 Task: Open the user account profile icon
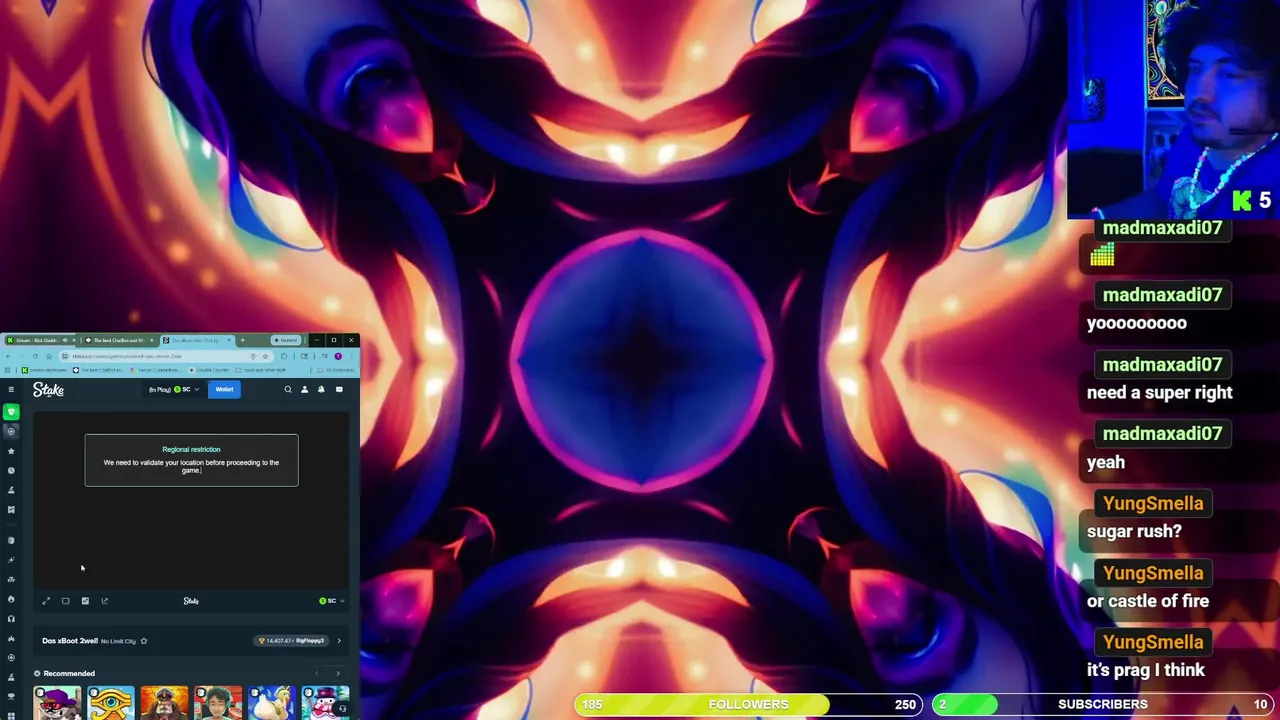point(305,389)
